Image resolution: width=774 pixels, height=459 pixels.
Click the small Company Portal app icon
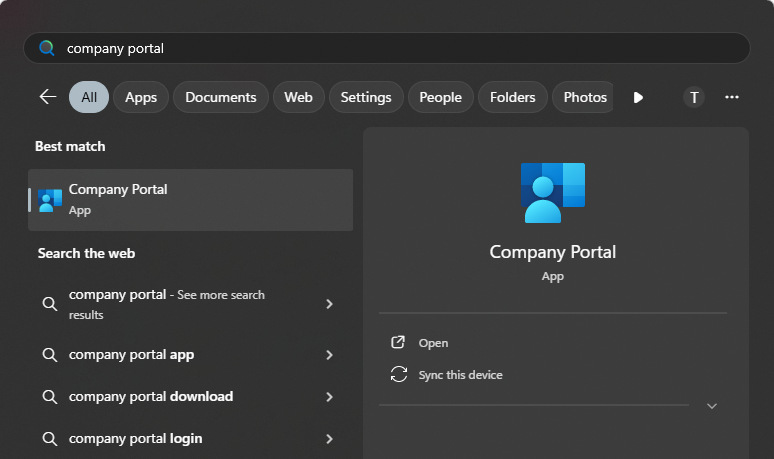[x=50, y=200]
